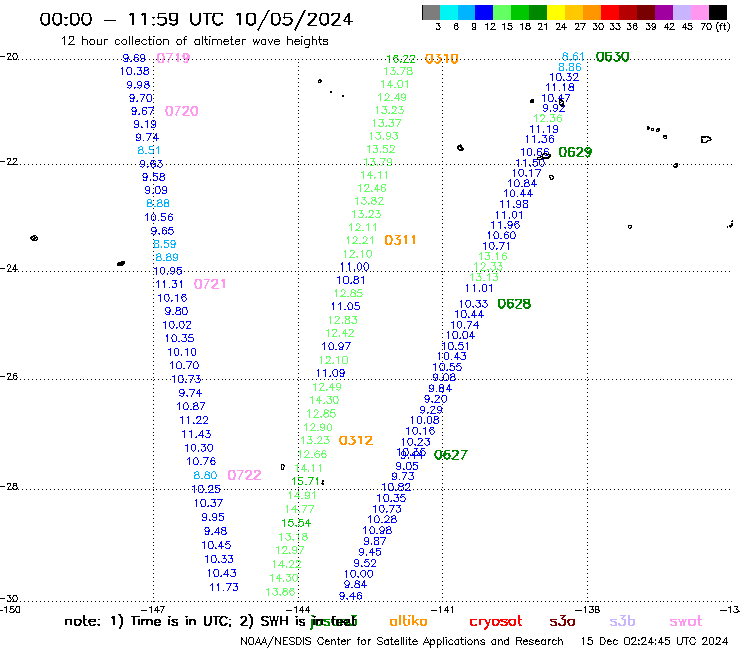Screen dimensions: 740x650
Task: Click the pink 0719 time marker
Action: click(173, 58)
